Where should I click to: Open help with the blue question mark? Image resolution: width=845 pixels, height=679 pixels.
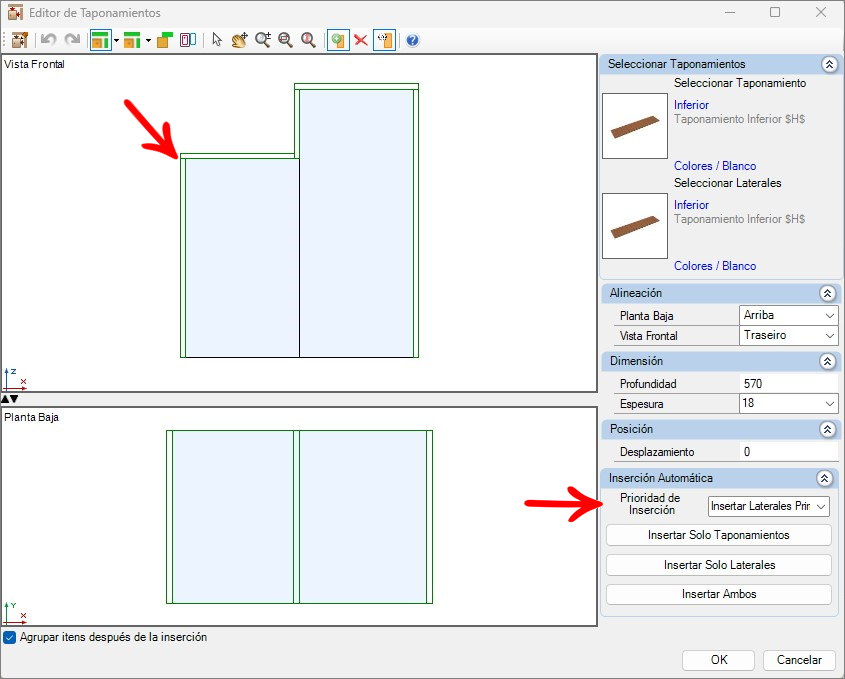[x=412, y=40]
